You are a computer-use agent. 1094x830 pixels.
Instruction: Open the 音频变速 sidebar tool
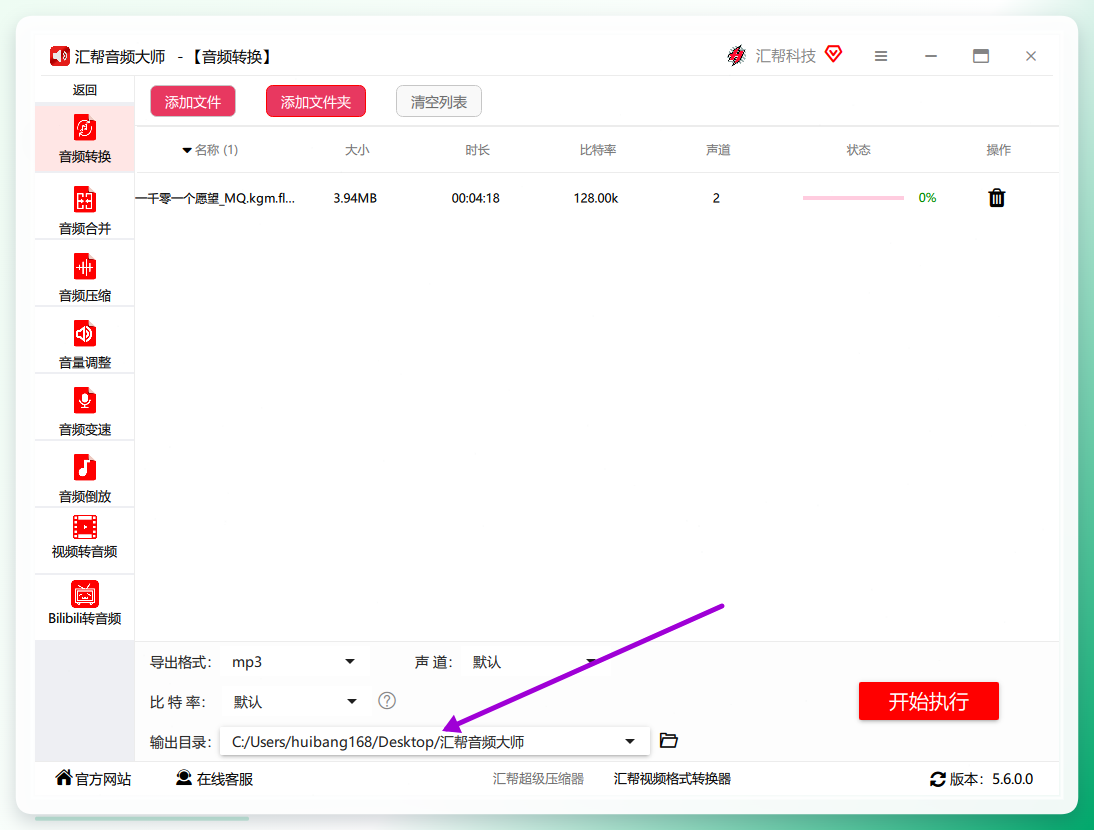84,410
